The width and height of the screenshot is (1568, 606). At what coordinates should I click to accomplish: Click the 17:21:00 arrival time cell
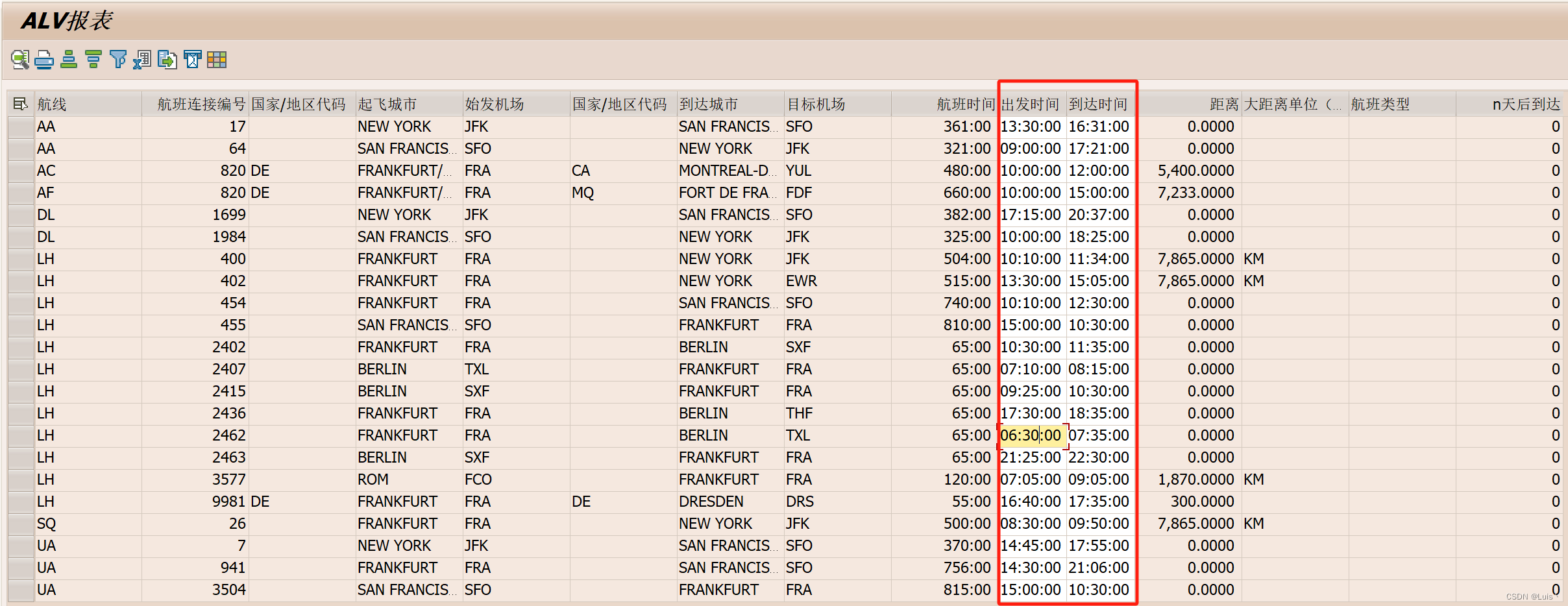pyautogui.click(x=1100, y=149)
